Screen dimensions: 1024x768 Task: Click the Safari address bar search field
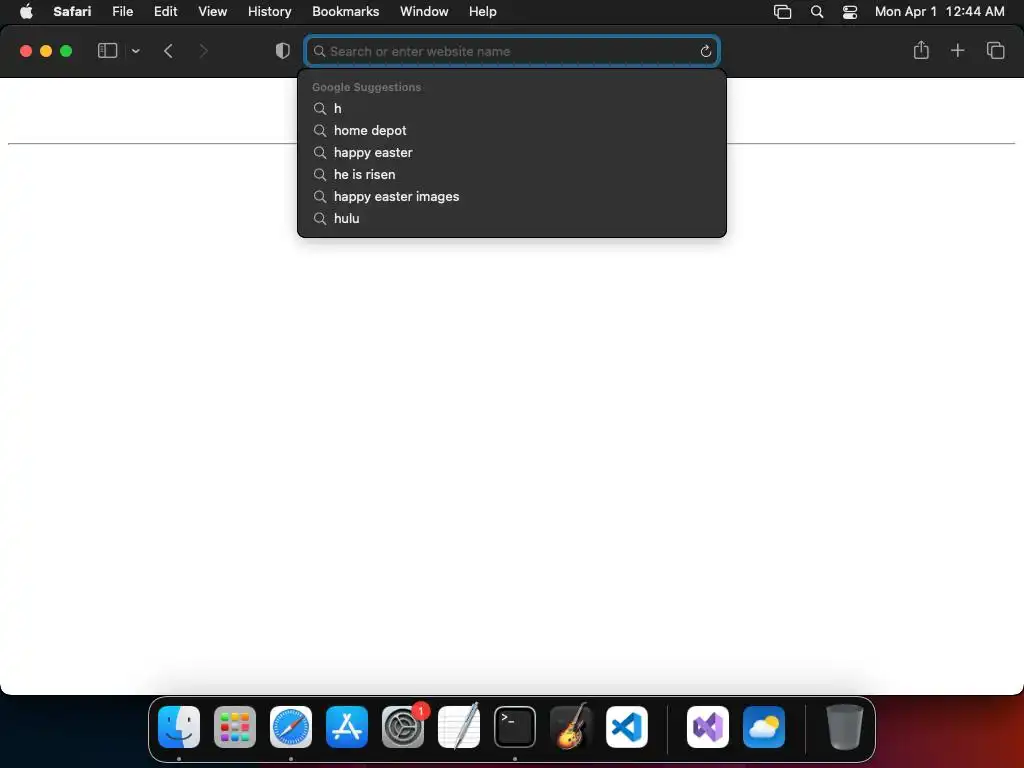coord(512,51)
